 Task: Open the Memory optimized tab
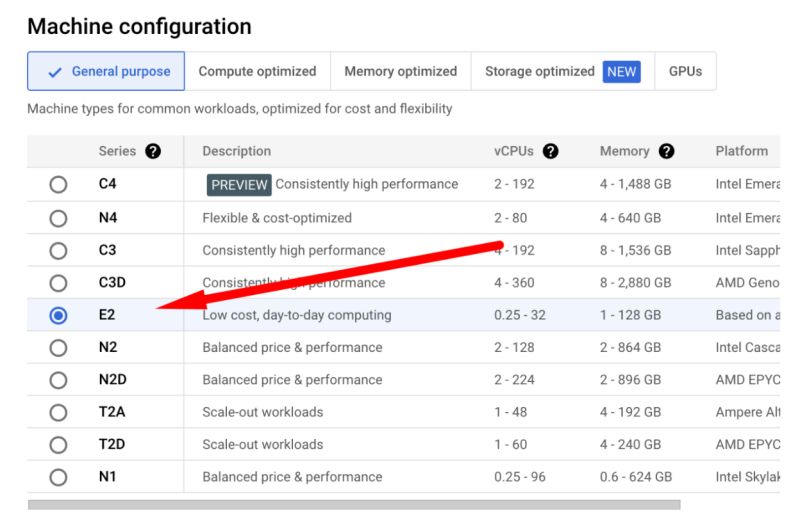tap(401, 71)
